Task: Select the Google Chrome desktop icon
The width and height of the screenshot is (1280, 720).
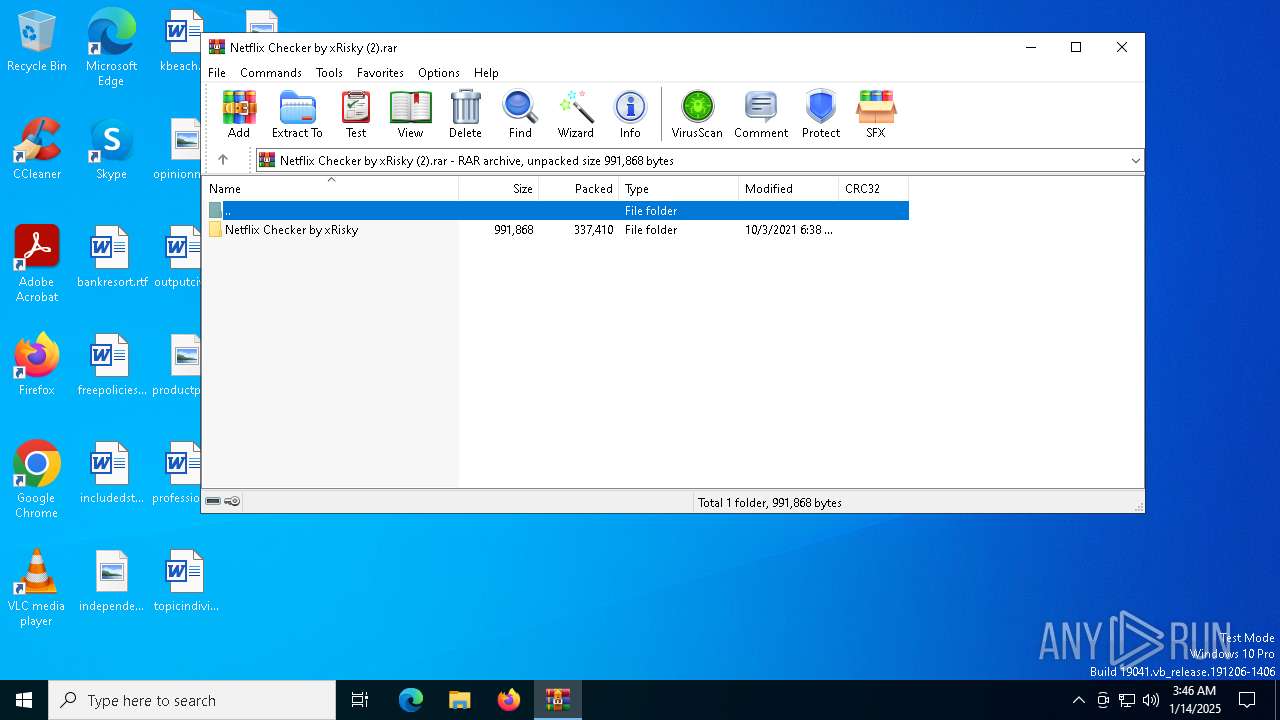Action: click(37, 480)
